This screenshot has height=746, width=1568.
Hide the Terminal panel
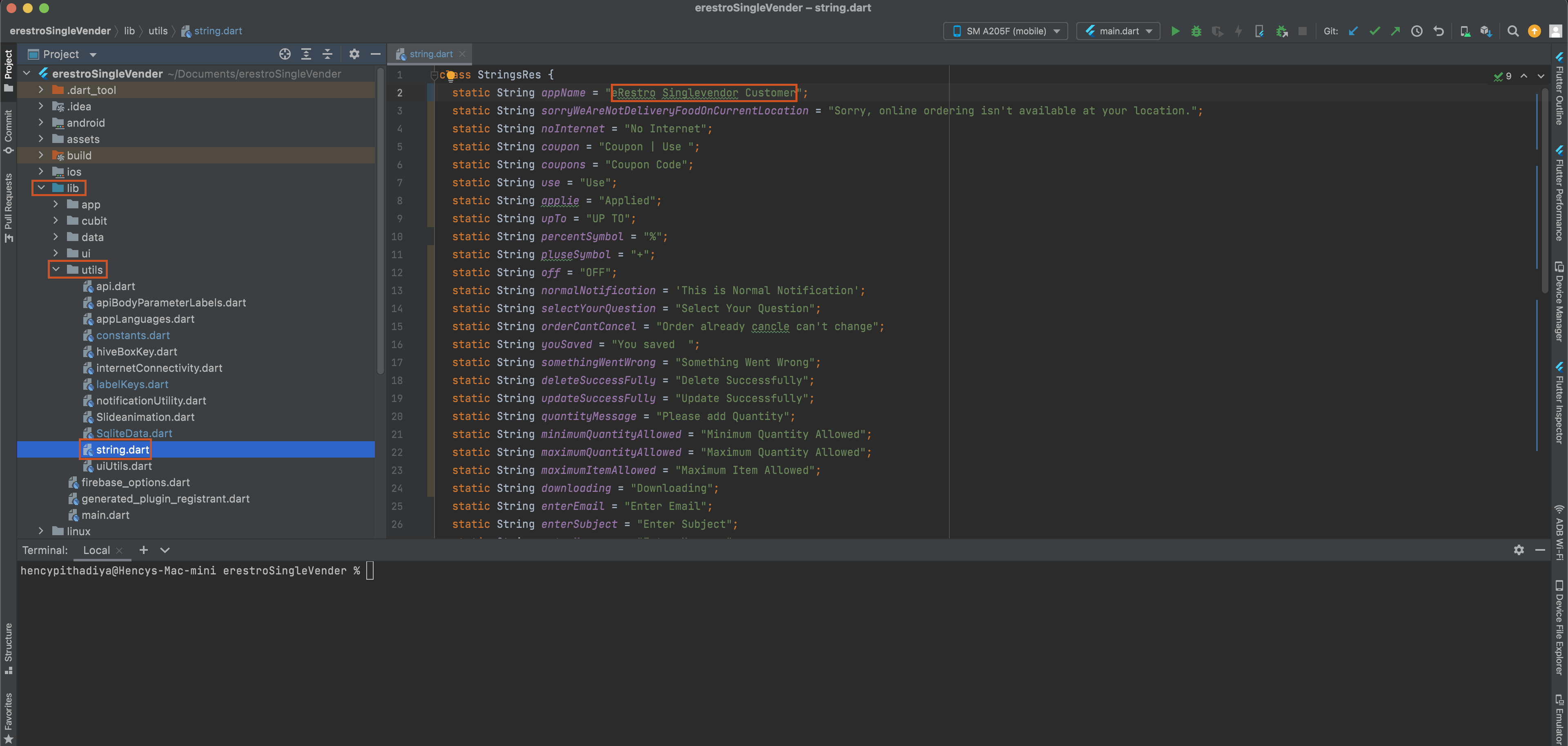click(1540, 550)
